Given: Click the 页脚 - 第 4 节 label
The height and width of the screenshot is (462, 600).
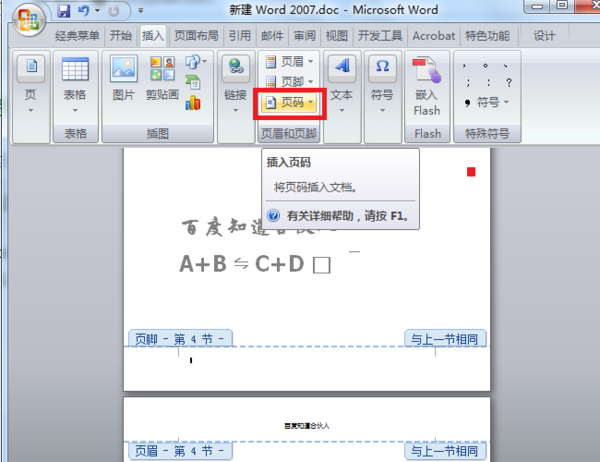Looking at the screenshot, I should (x=180, y=339).
